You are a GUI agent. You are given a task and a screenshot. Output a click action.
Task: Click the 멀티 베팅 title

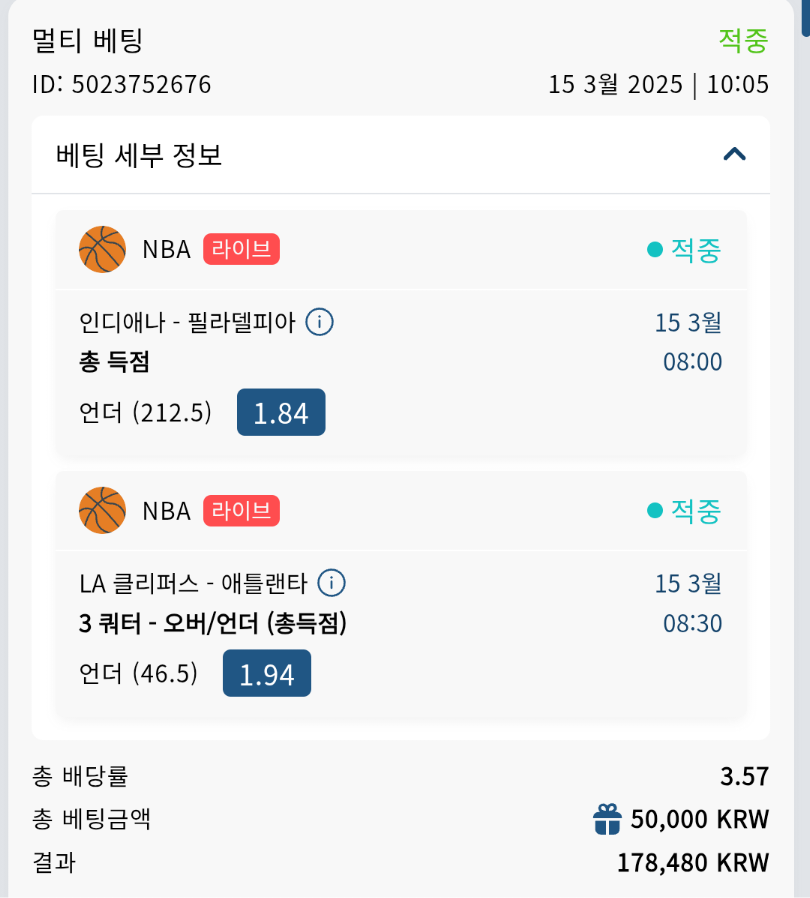point(88,41)
